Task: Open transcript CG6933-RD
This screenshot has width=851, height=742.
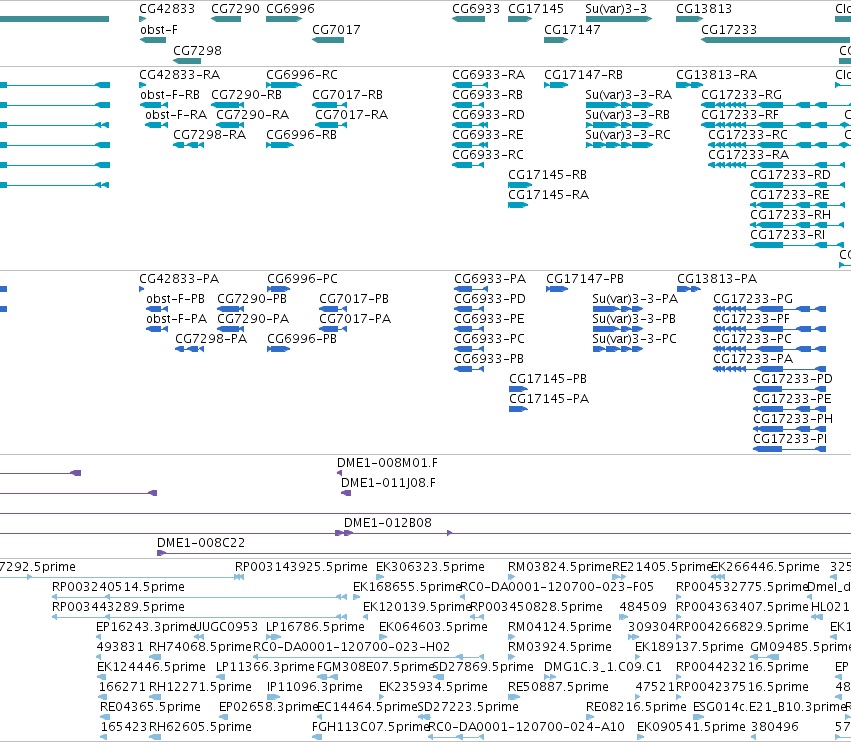Action: pos(488,115)
